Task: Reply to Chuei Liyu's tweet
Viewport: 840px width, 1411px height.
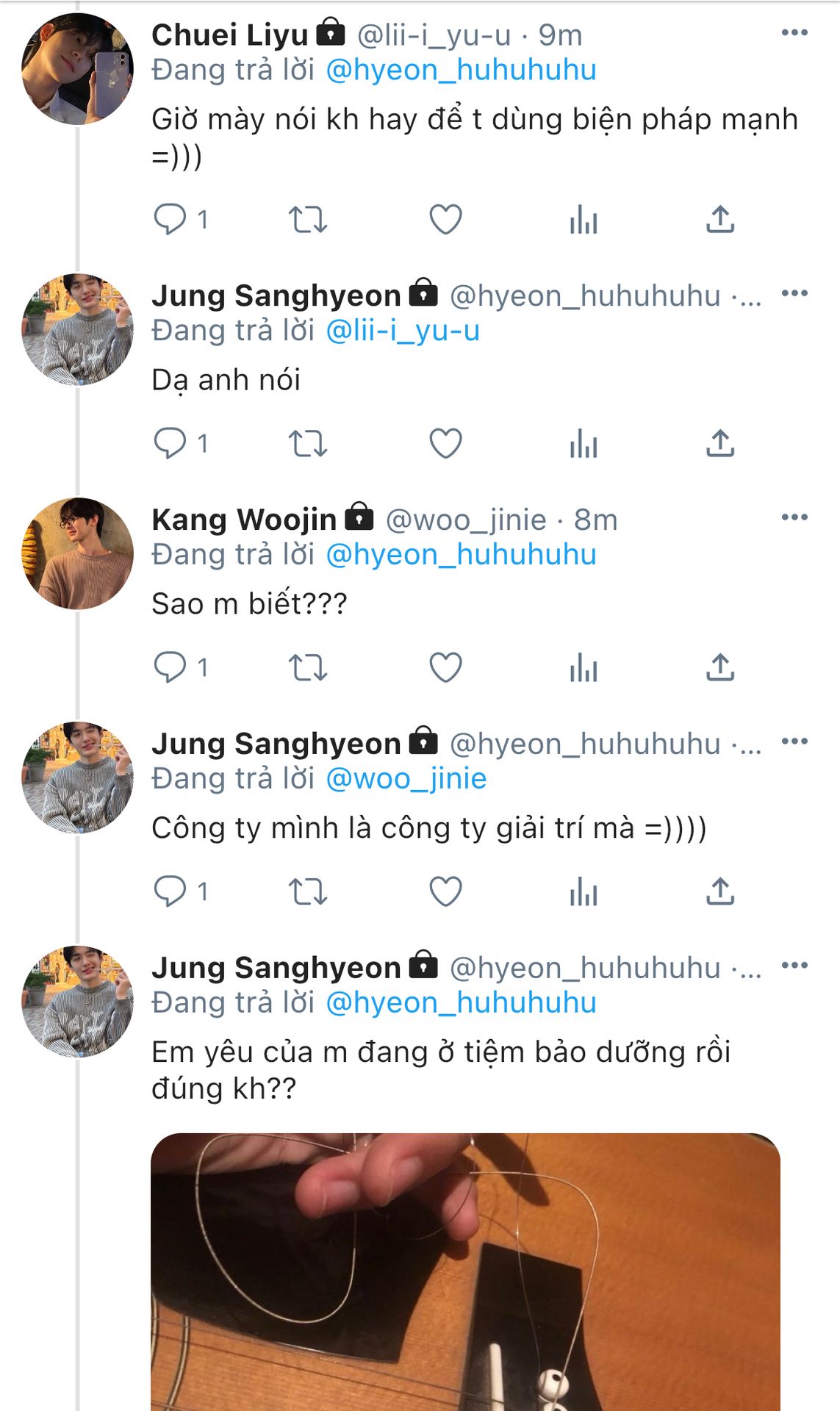Action: tap(170, 219)
